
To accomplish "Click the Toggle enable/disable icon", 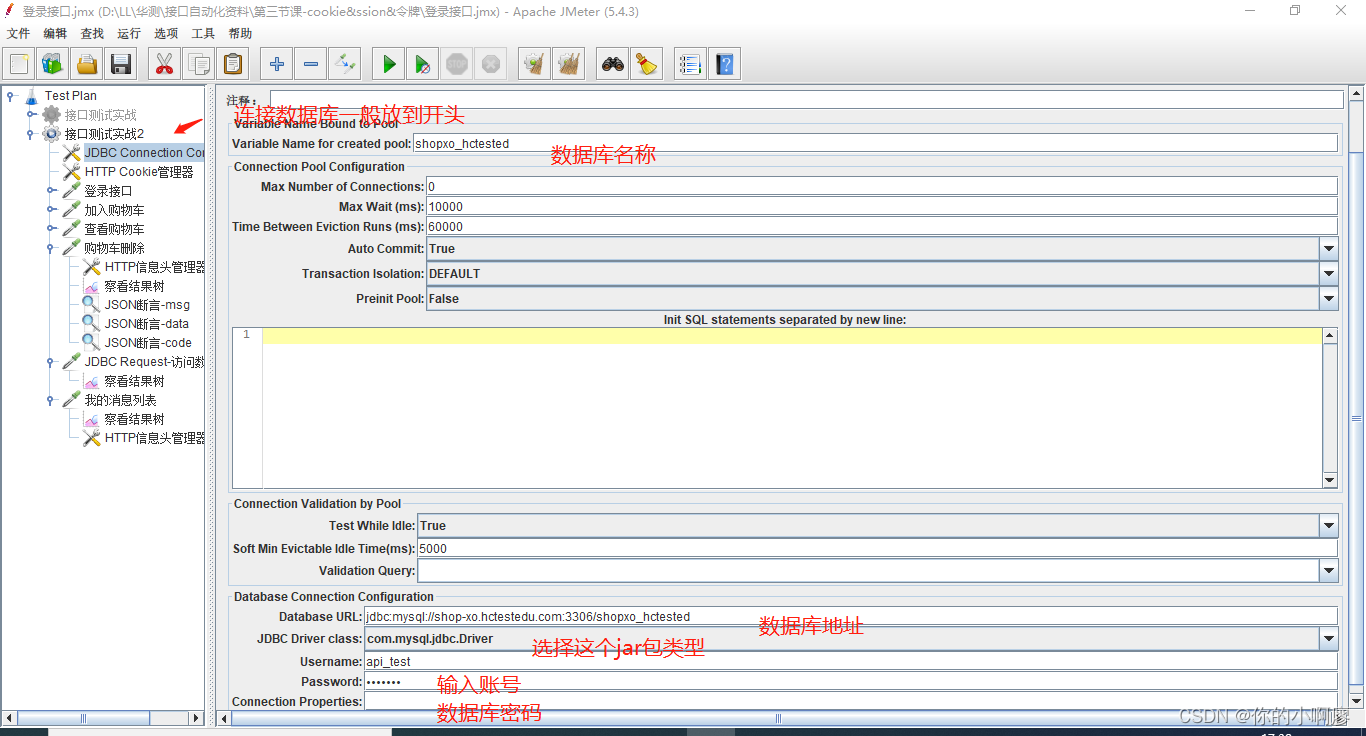I will pos(345,65).
